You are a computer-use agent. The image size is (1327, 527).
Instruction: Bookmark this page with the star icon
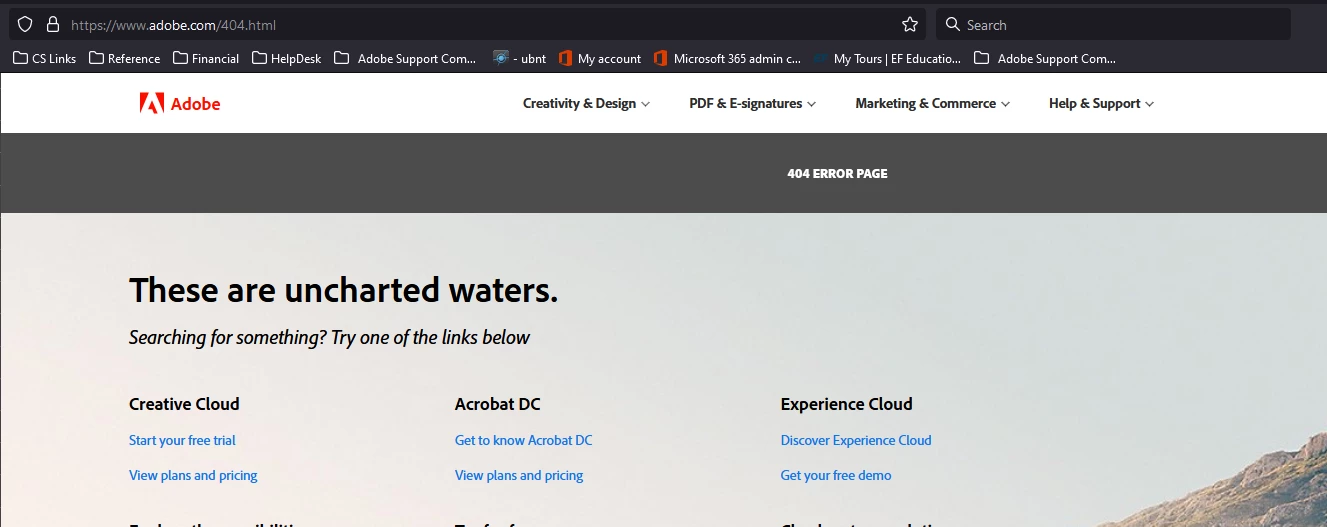coord(910,25)
